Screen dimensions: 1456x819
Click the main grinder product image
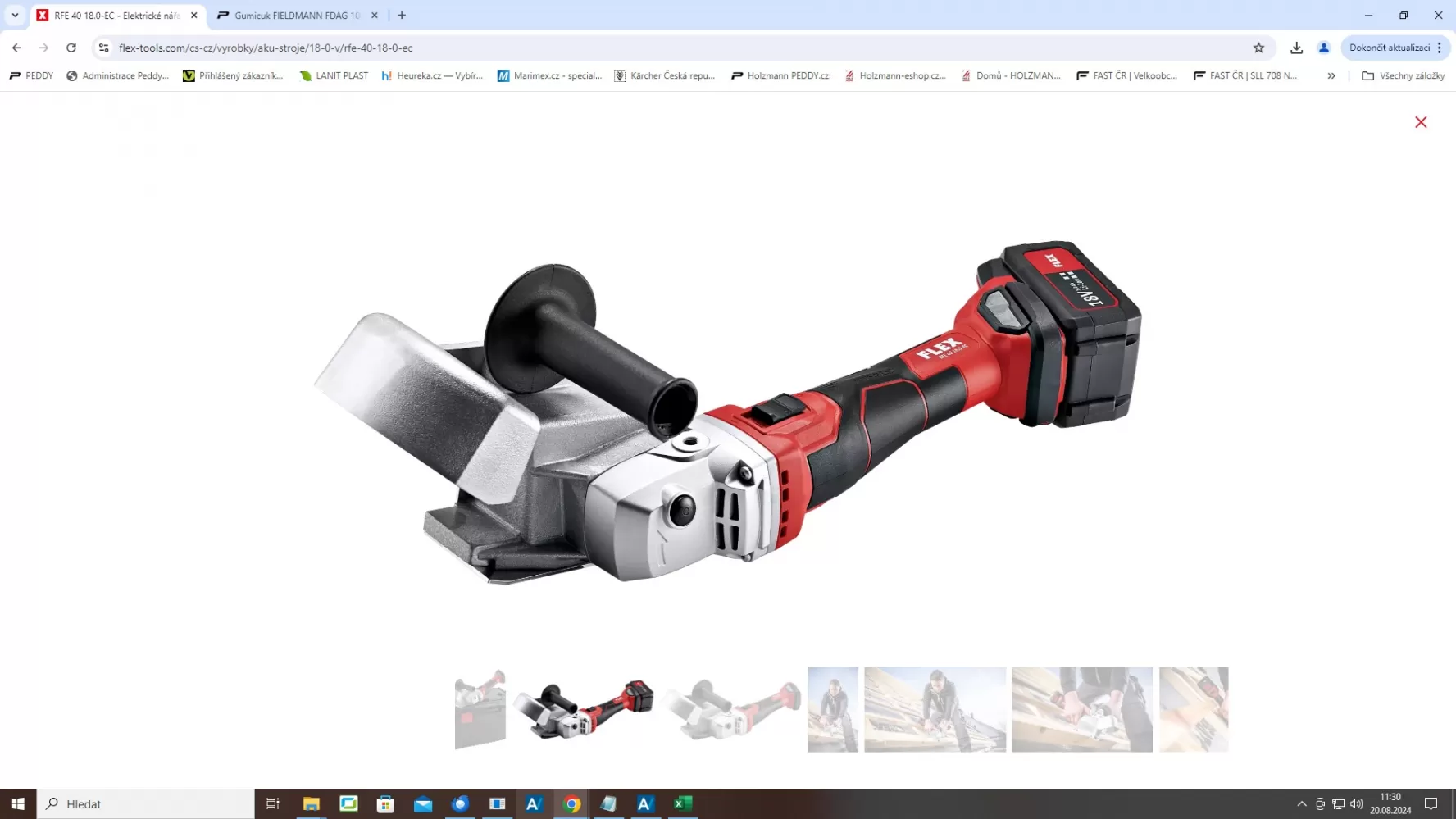click(728, 412)
